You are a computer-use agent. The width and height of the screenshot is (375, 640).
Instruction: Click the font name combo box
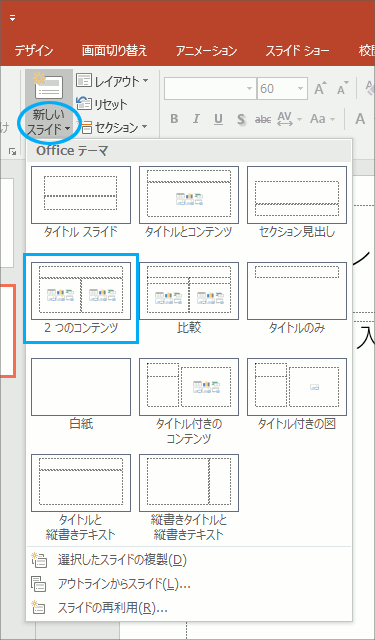click(210, 88)
